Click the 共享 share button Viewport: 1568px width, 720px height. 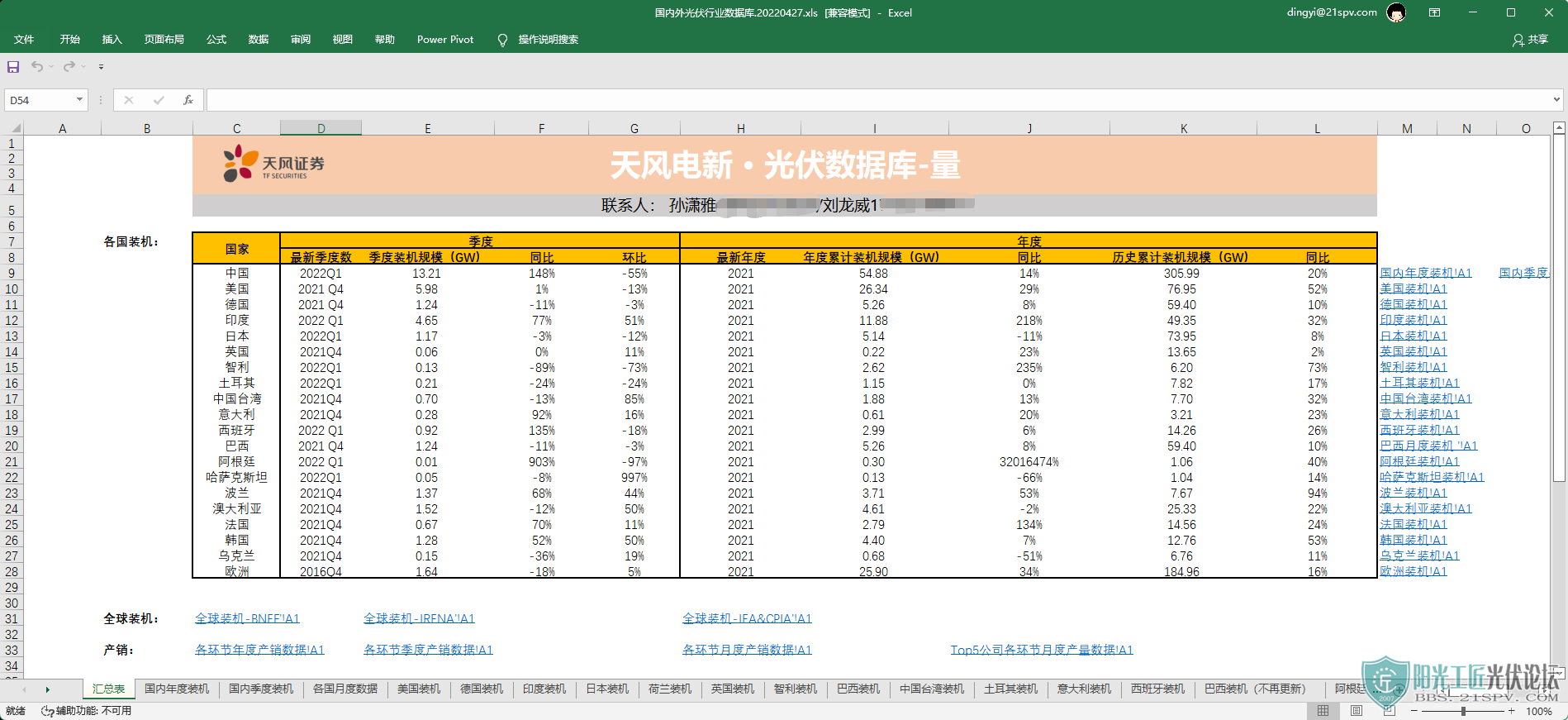(x=1530, y=40)
